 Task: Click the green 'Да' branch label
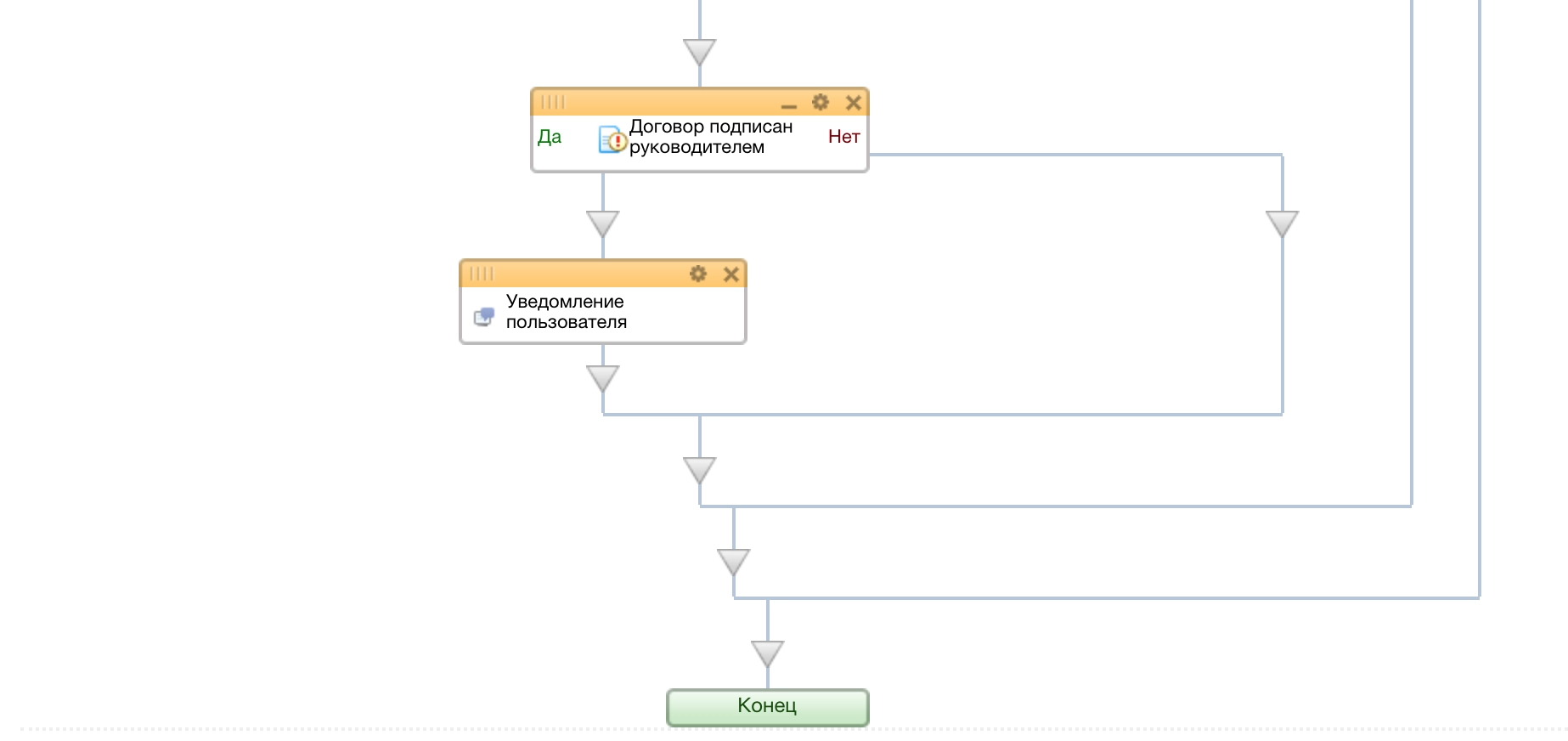(x=550, y=137)
